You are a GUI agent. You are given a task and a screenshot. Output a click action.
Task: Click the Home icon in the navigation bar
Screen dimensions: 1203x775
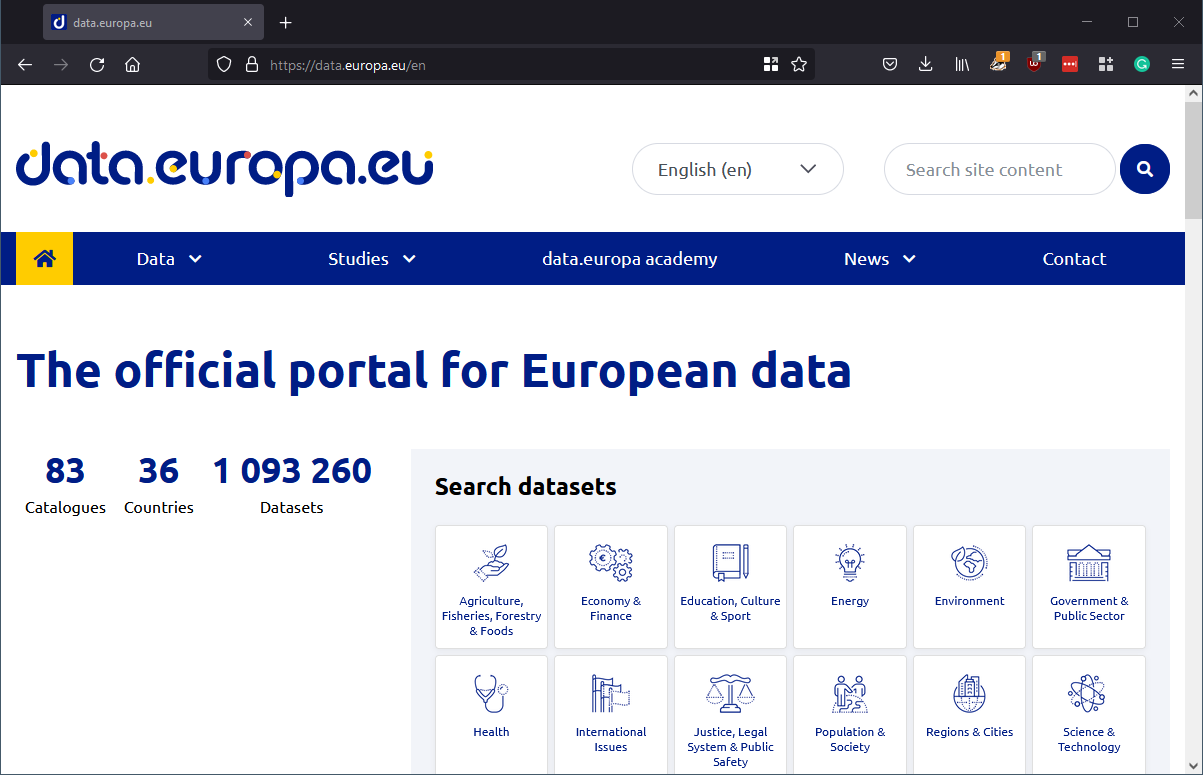[44, 258]
